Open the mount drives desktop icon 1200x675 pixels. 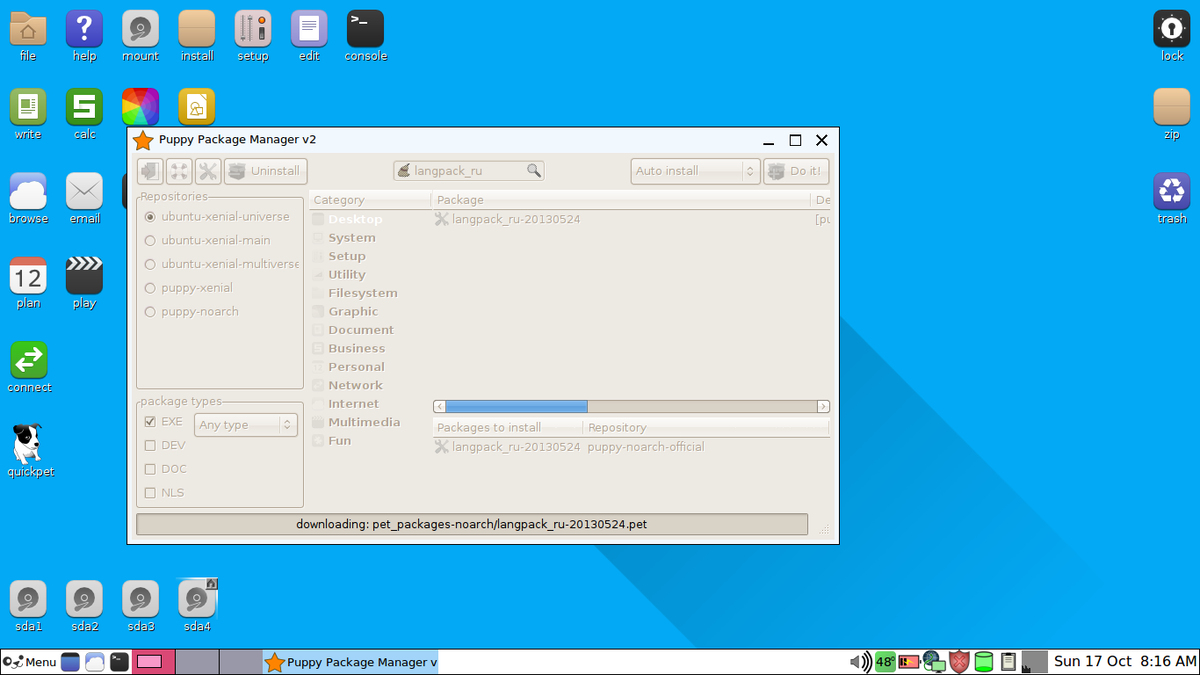[x=141, y=36]
